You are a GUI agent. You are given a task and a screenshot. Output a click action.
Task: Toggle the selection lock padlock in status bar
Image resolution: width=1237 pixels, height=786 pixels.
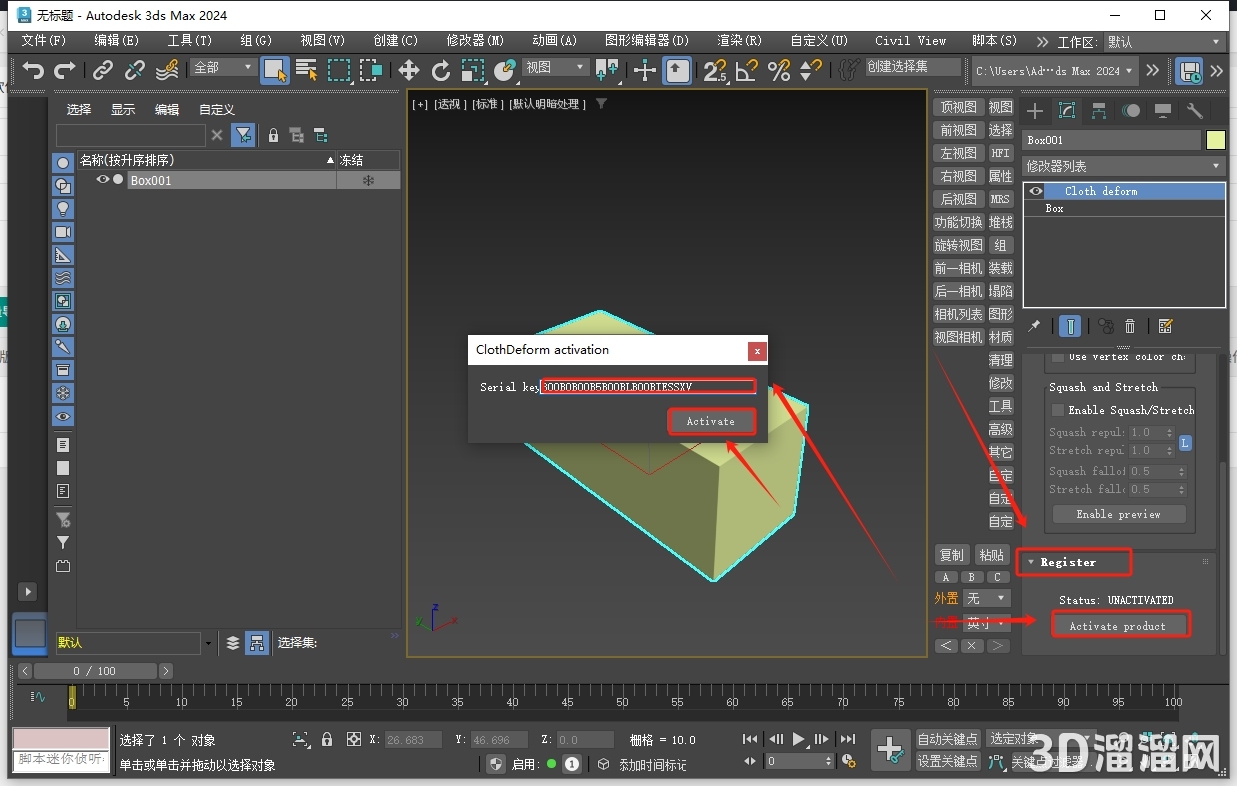pos(327,740)
